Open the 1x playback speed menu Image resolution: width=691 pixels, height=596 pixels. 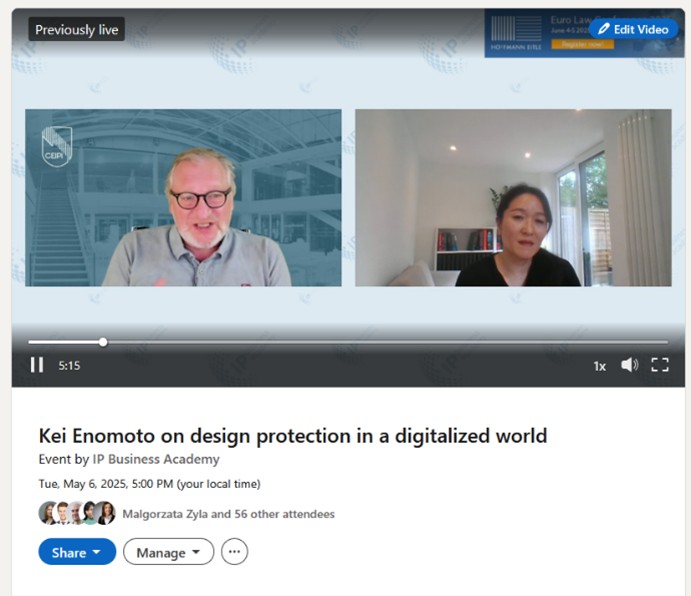pyautogui.click(x=599, y=366)
